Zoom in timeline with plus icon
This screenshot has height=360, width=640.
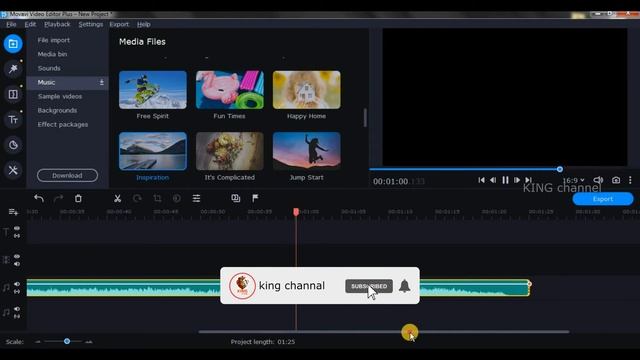89,342
